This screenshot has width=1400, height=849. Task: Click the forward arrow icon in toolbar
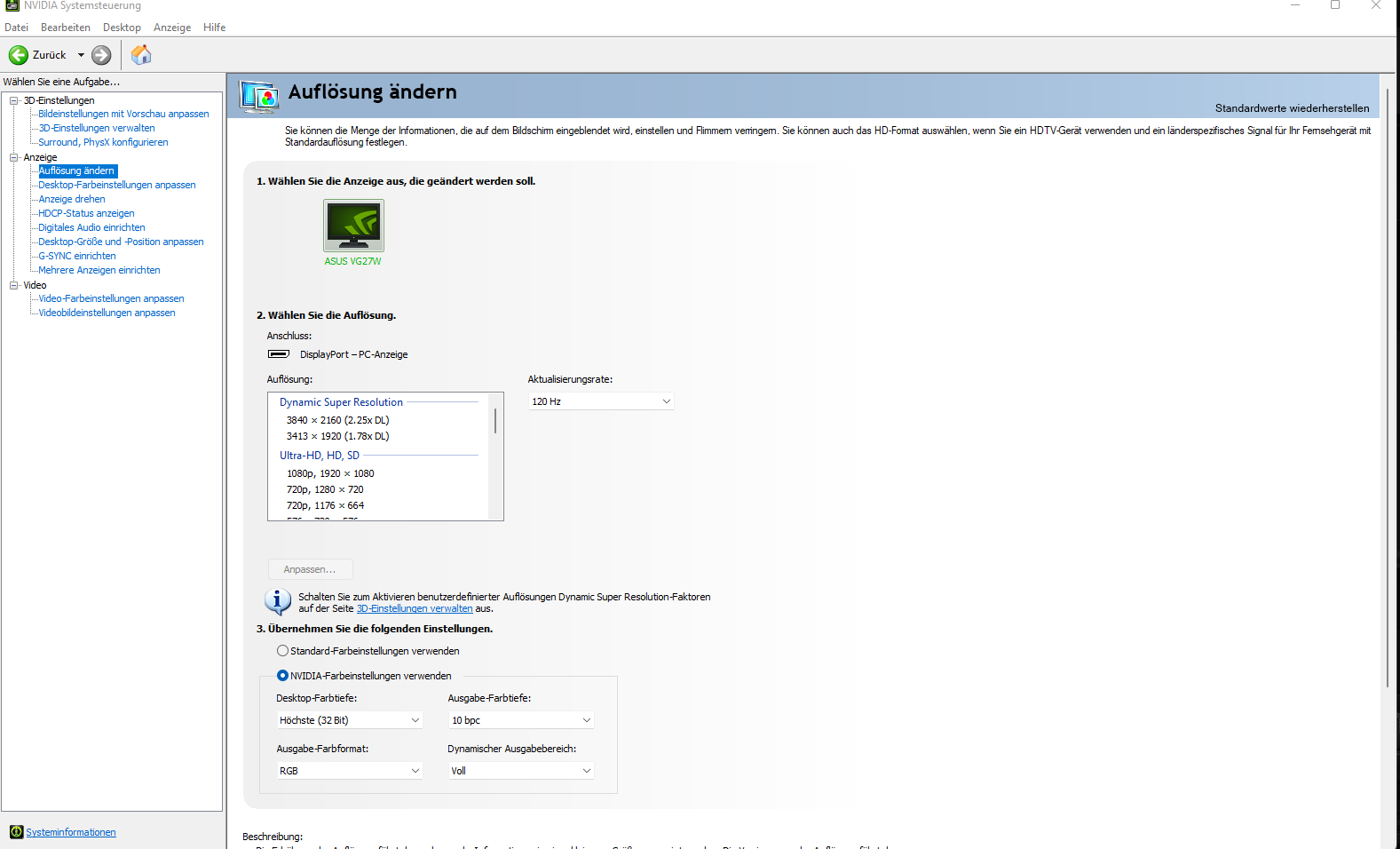pyautogui.click(x=102, y=55)
